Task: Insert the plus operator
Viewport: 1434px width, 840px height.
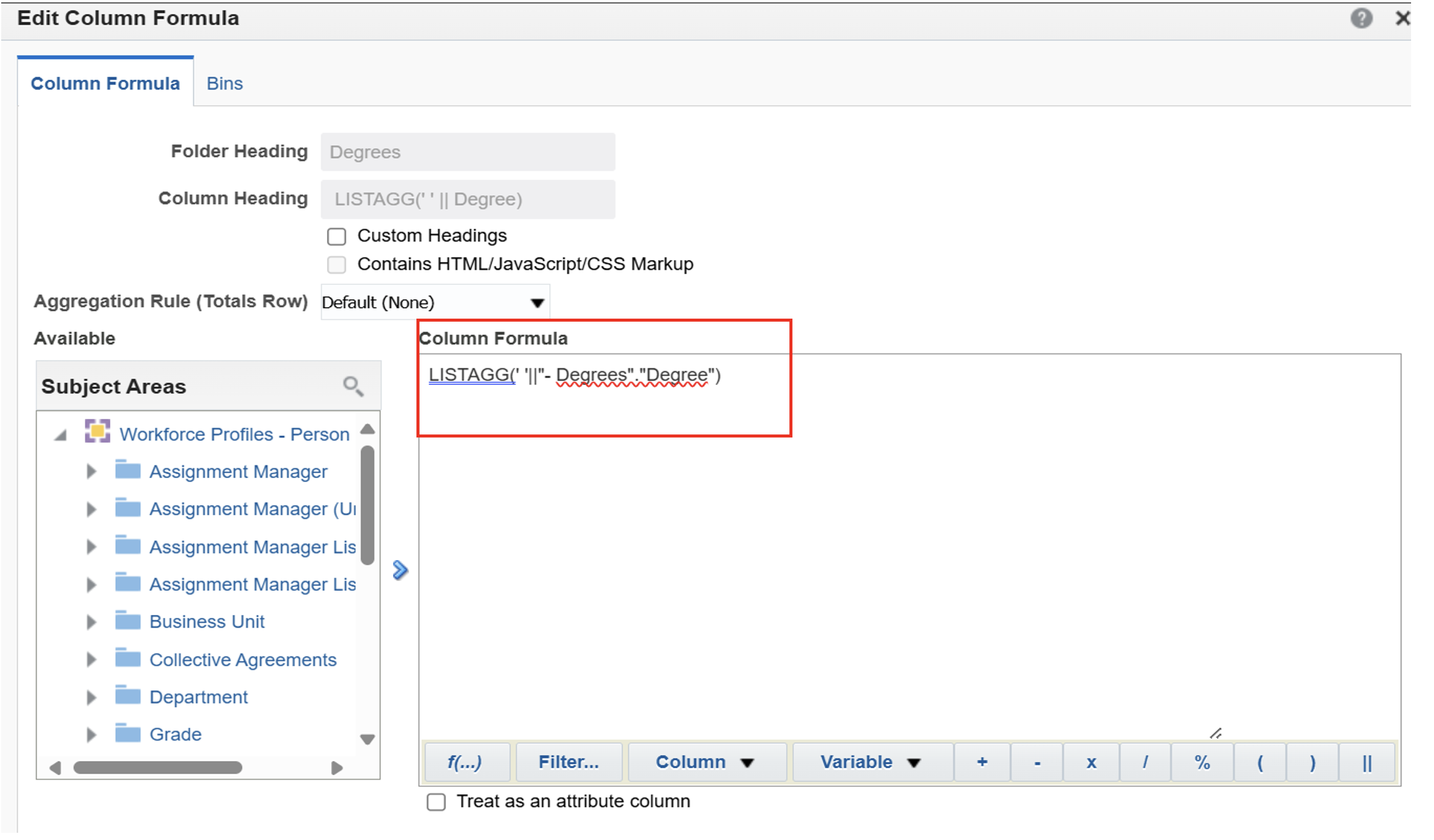Action: click(x=982, y=762)
